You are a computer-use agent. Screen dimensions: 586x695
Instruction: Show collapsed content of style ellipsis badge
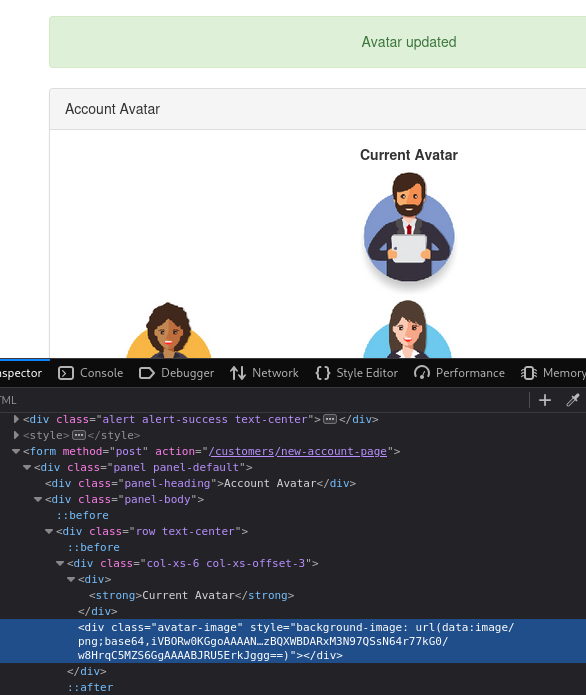(79, 435)
